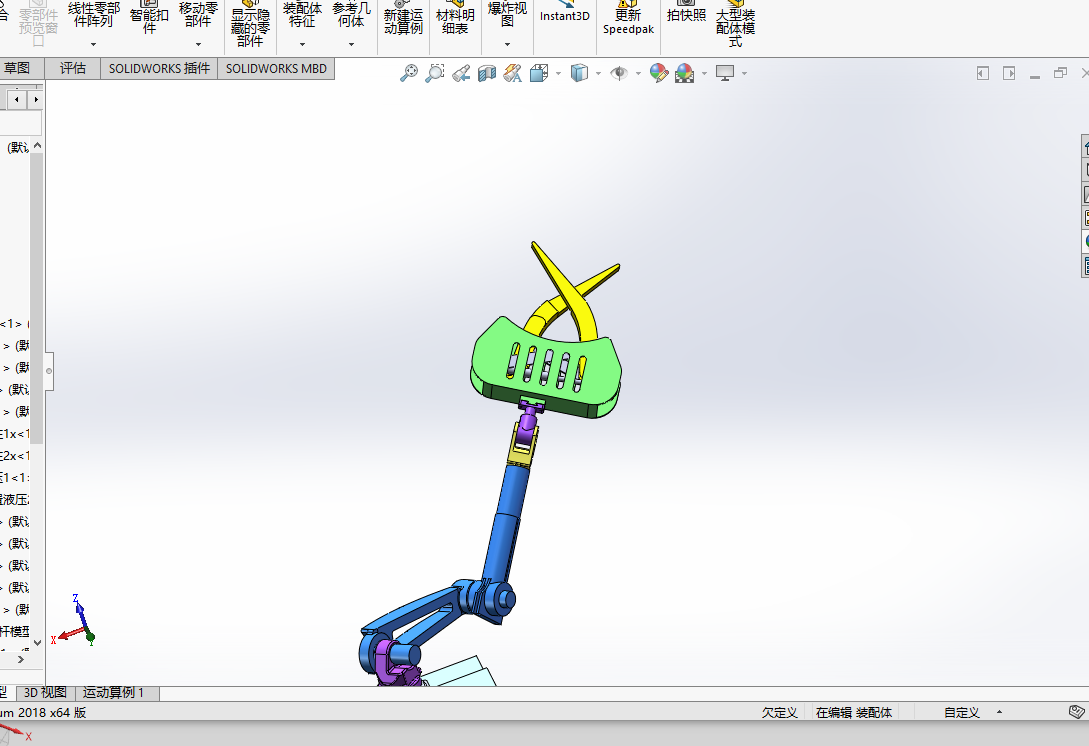1089x746 pixels.
Task: Click 装配体特征 Assembly Features command
Action: coord(302,14)
